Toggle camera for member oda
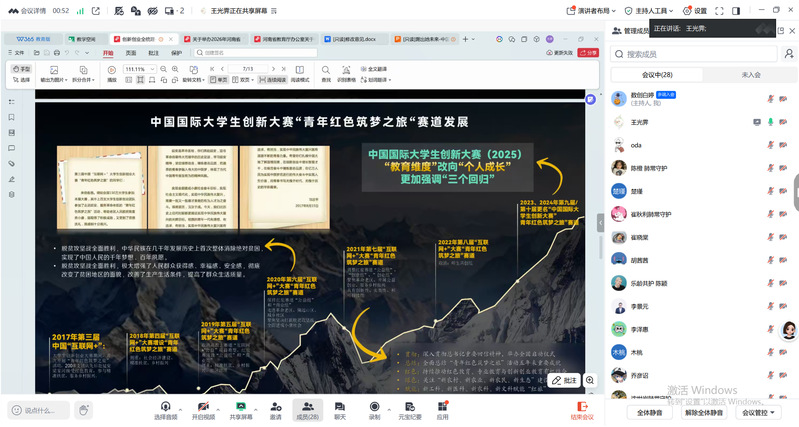 (x=783, y=145)
